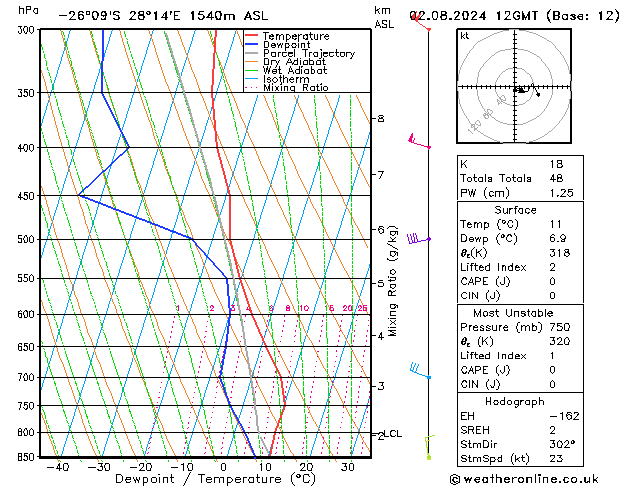Click the 30 temperature axis label
The height and width of the screenshot is (486, 629).
[x=347, y=467]
